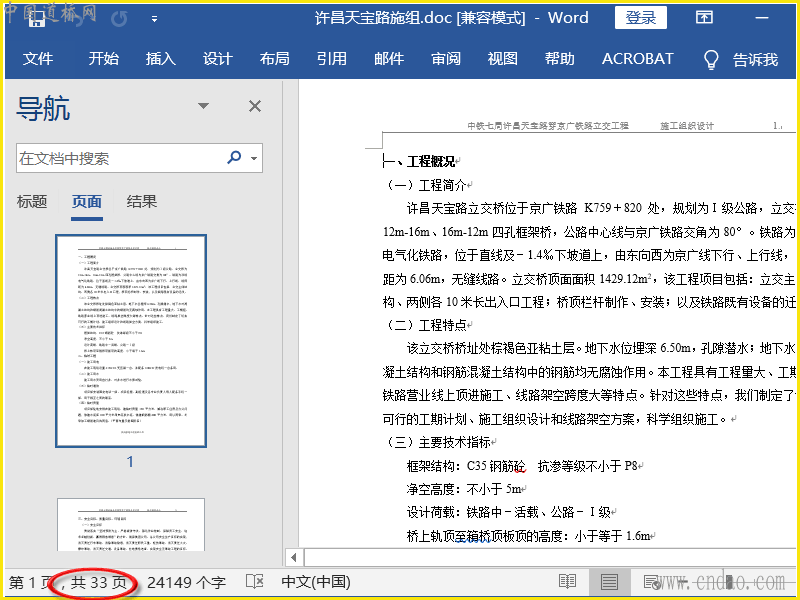Image resolution: width=800 pixels, height=600 pixels.
Task: Click the 中文(中国) language indicator
Action: point(316,582)
